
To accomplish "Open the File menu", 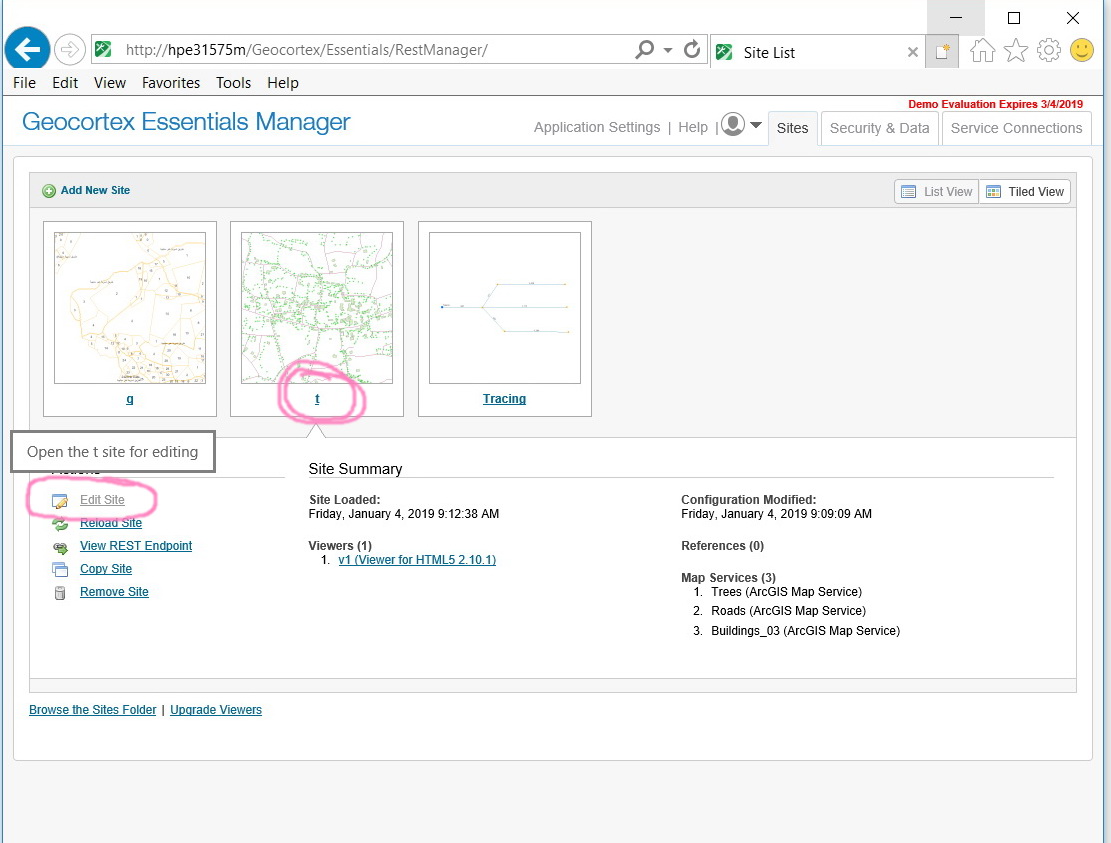I will 24,83.
